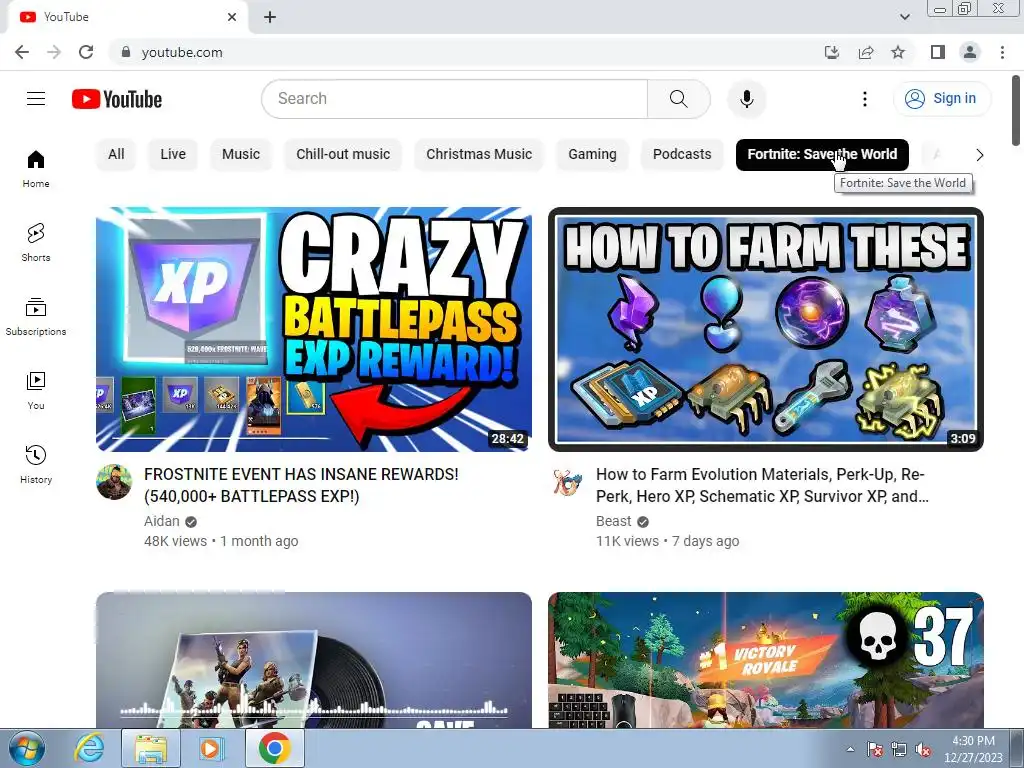Screen dimensions: 1024x768
Task: Open File Explorer from taskbar
Action: coord(151,748)
